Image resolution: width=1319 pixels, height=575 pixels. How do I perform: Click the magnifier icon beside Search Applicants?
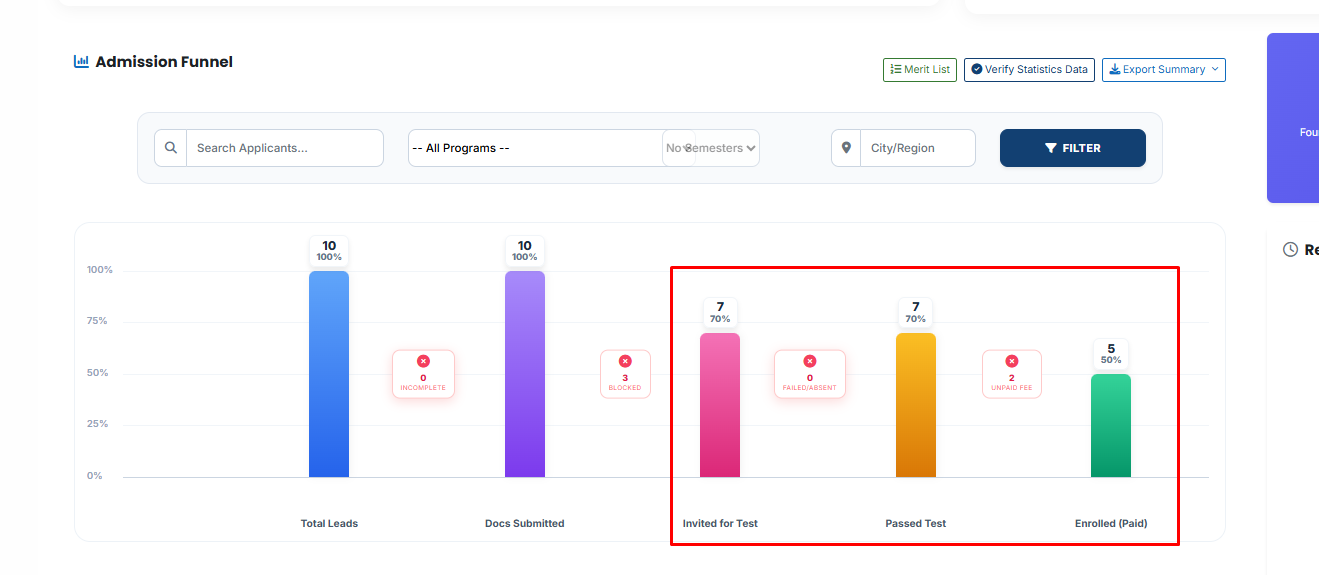[171, 148]
